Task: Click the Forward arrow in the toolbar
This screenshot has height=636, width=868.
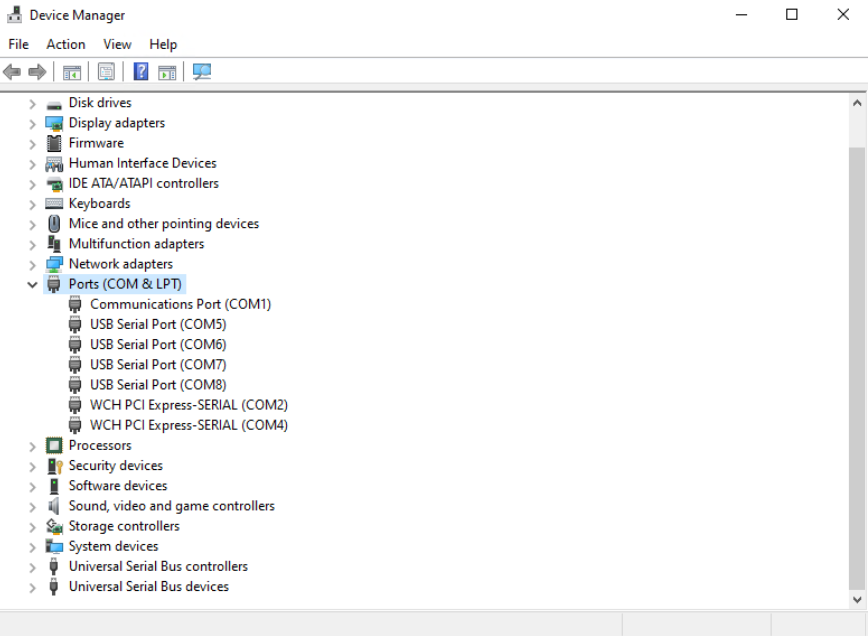Action: (37, 72)
